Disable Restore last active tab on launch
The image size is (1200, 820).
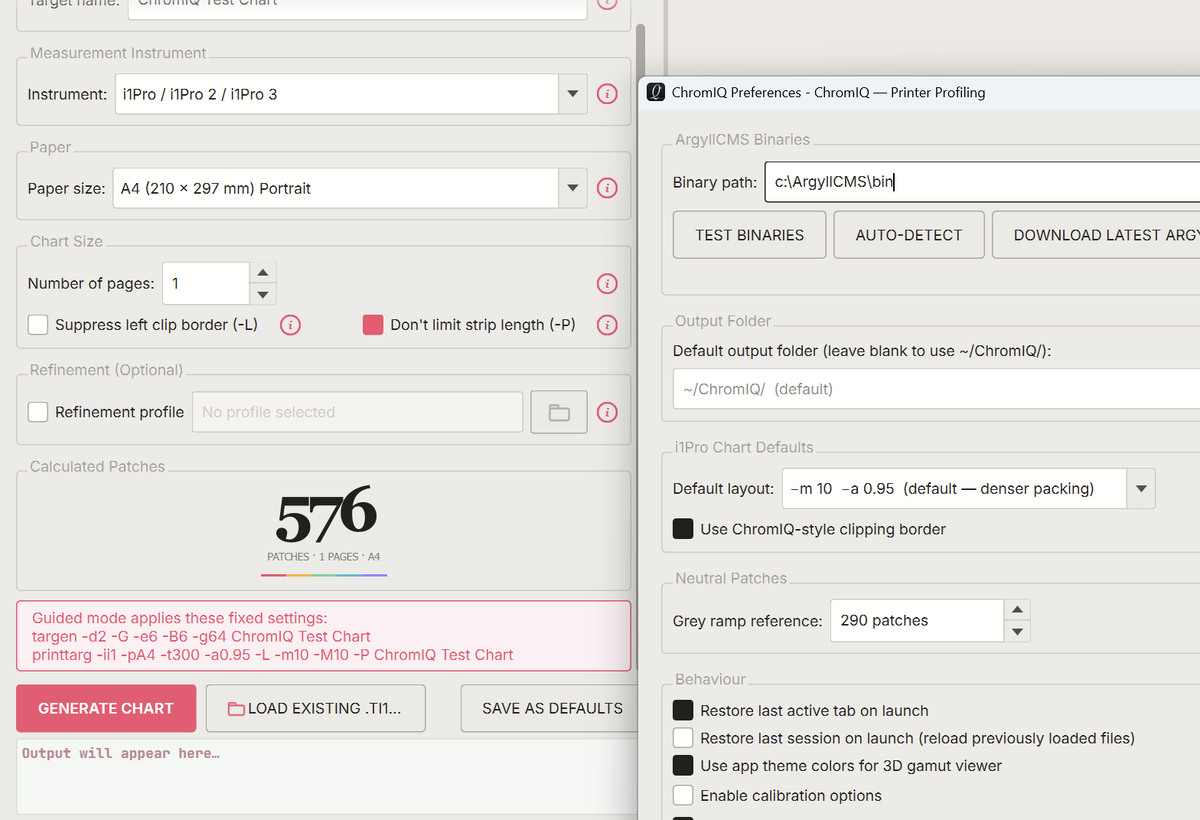click(683, 710)
